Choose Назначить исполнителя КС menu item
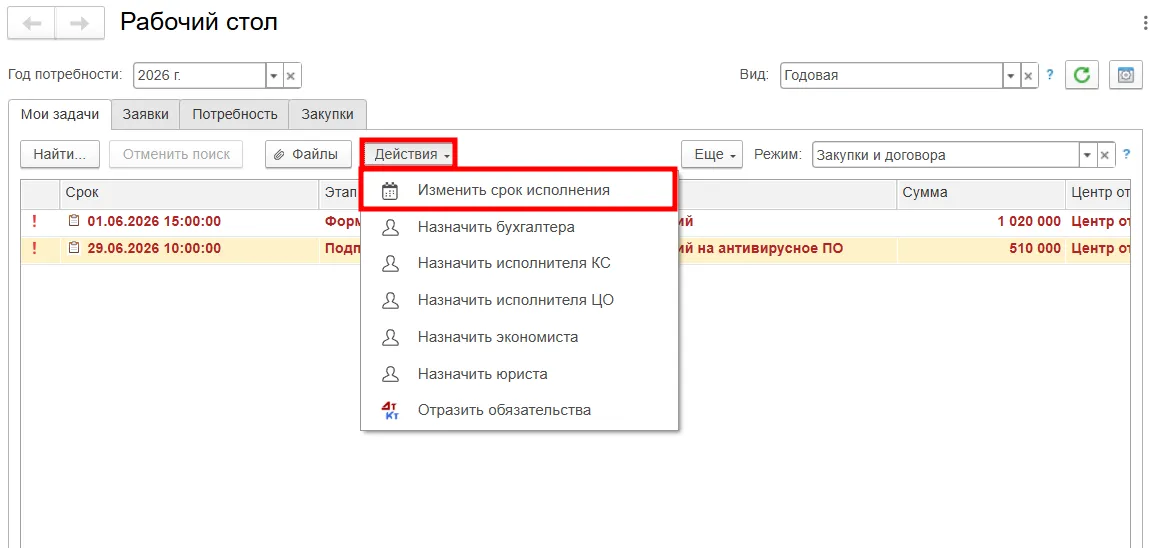 tap(519, 264)
